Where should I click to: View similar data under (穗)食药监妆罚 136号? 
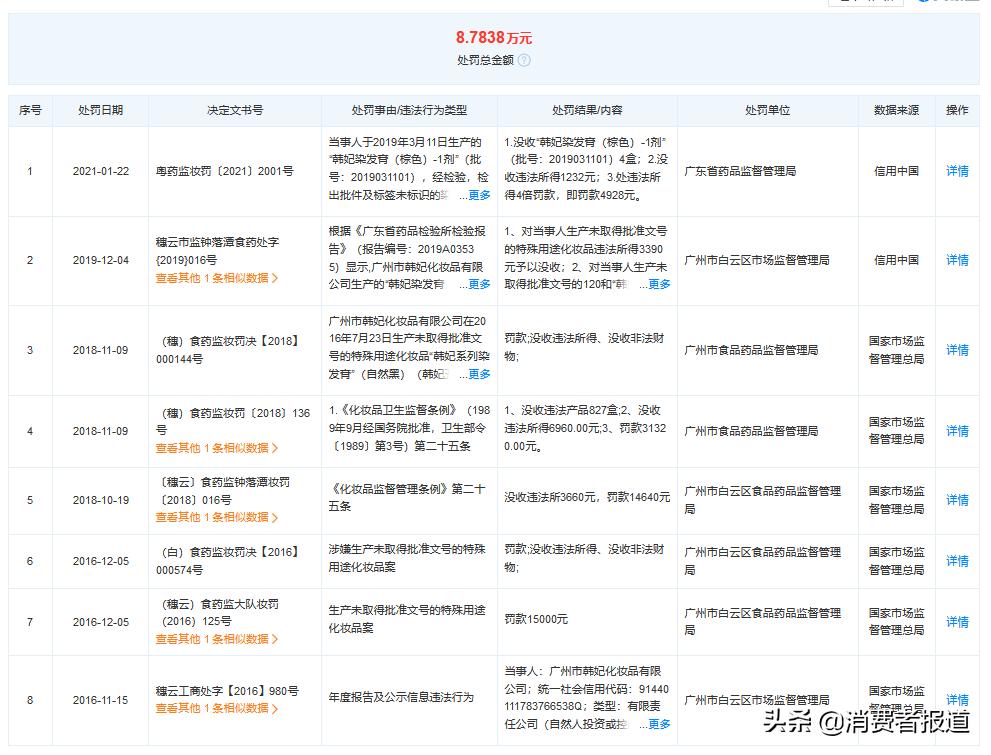[217, 448]
